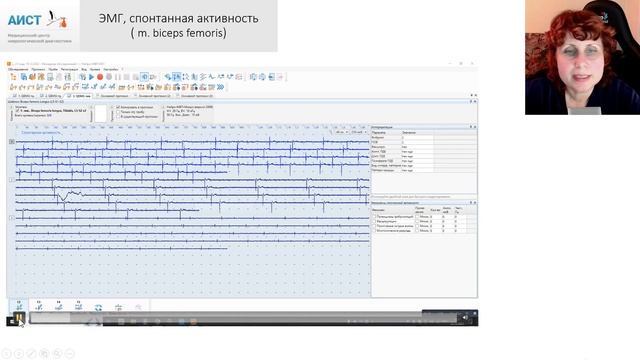
Task: Switch to the '2: ЭМНГ' tab
Action: pos(51,96)
